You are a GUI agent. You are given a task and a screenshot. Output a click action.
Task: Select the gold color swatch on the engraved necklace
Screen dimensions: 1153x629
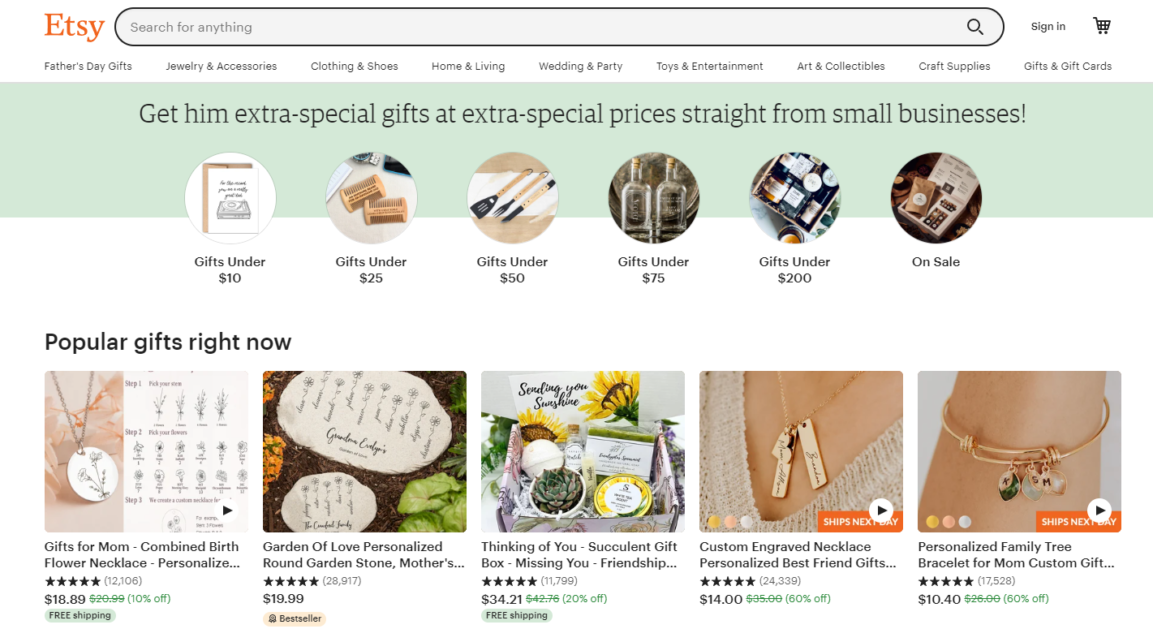coord(712,521)
